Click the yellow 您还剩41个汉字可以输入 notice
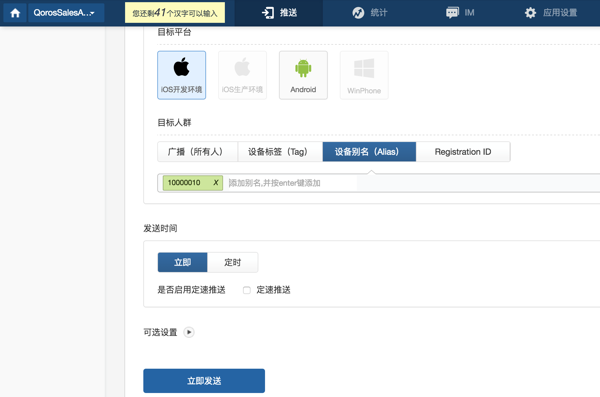Viewport: 600px width, 397px height. (175, 13)
